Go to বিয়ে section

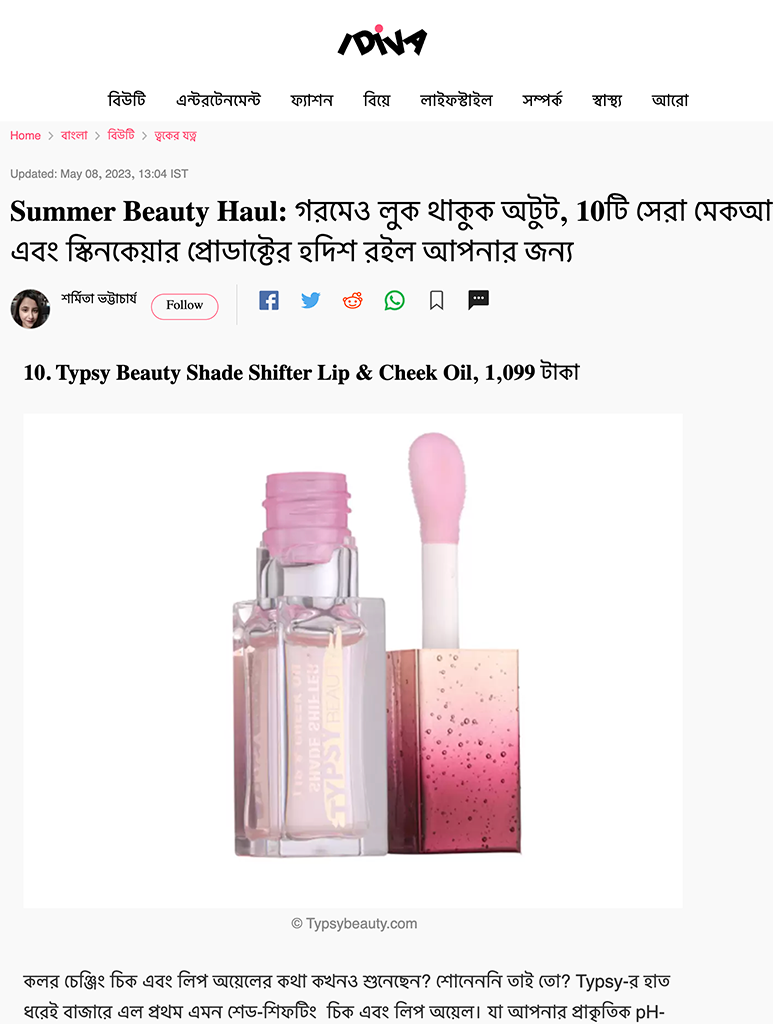click(x=377, y=100)
